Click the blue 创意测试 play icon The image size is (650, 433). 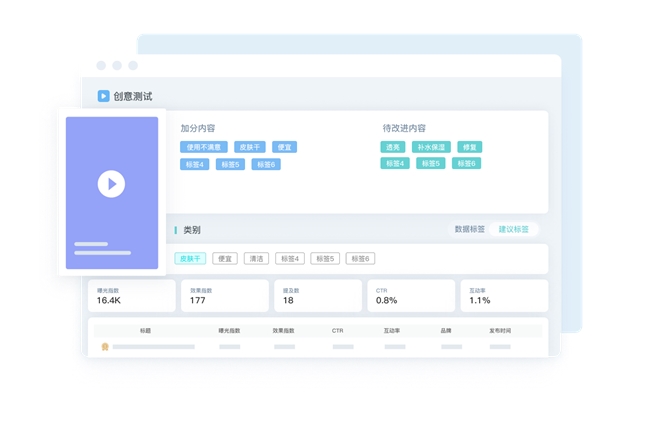(103, 96)
